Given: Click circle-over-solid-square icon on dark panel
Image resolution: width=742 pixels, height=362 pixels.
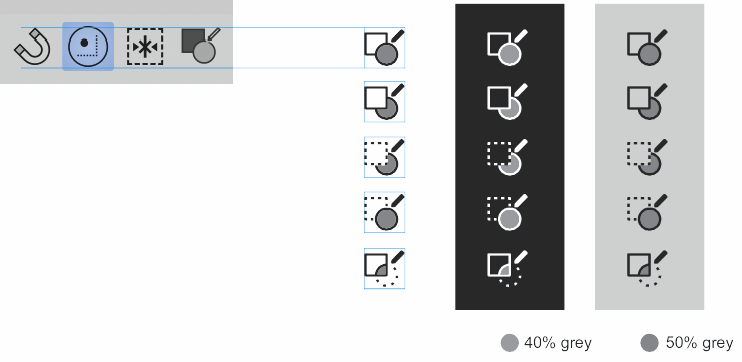Looking at the screenshot, I should click(x=508, y=47).
